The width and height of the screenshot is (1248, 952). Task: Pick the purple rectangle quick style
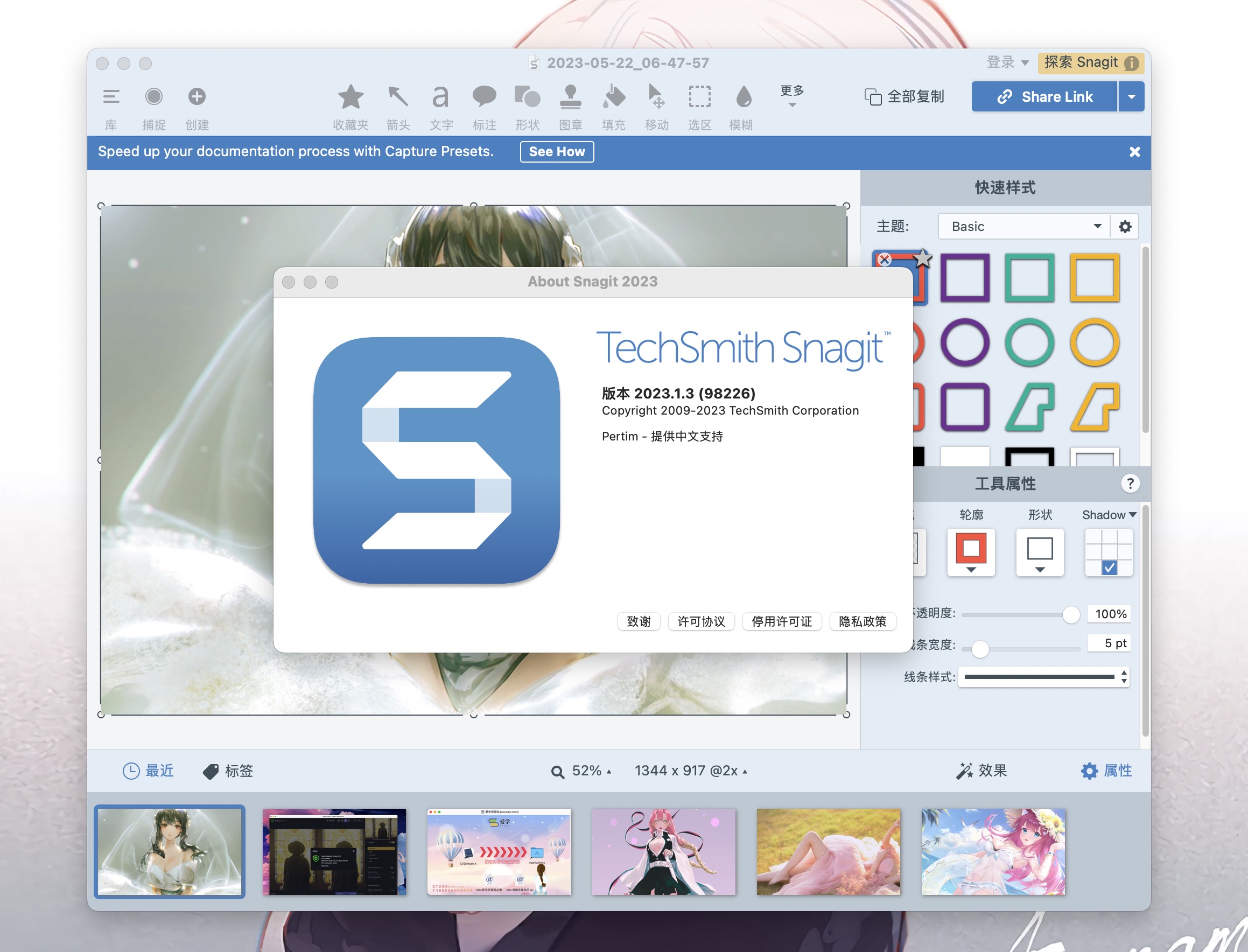[965, 278]
